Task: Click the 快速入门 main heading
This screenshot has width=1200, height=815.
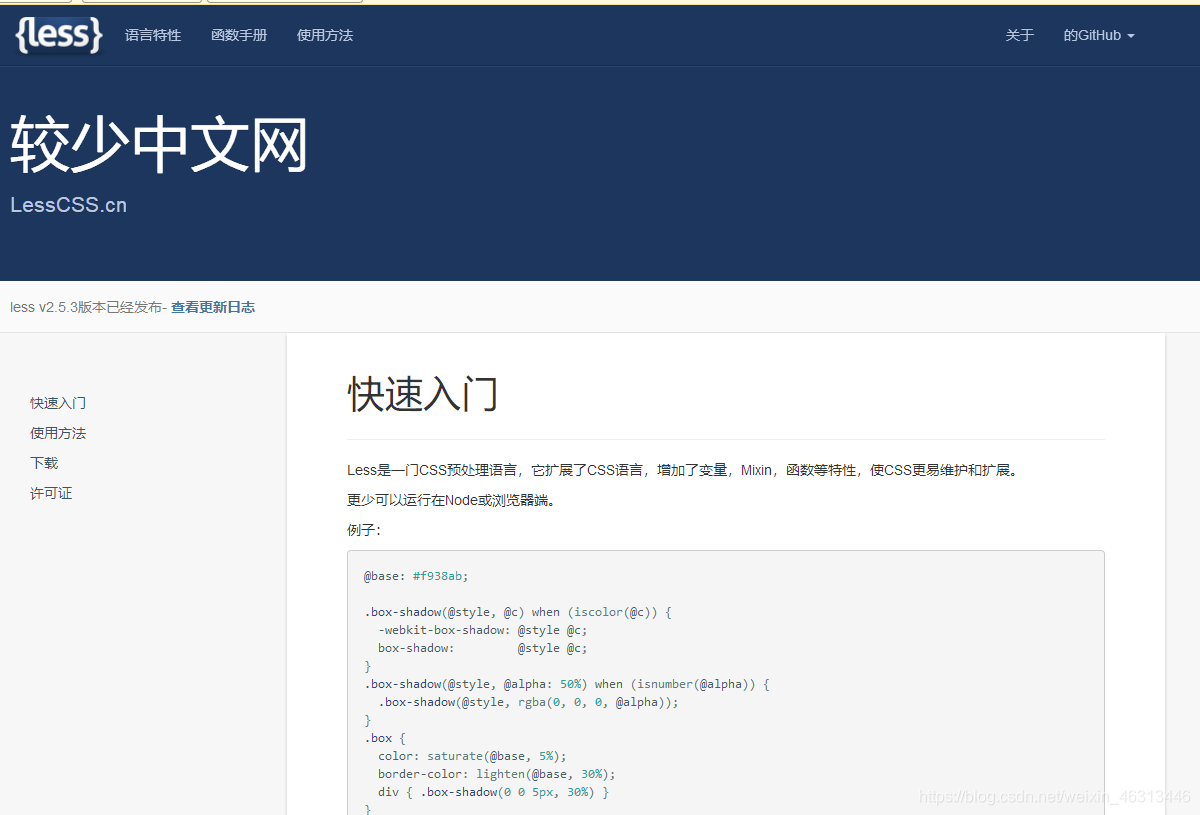Action: click(423, 394)
